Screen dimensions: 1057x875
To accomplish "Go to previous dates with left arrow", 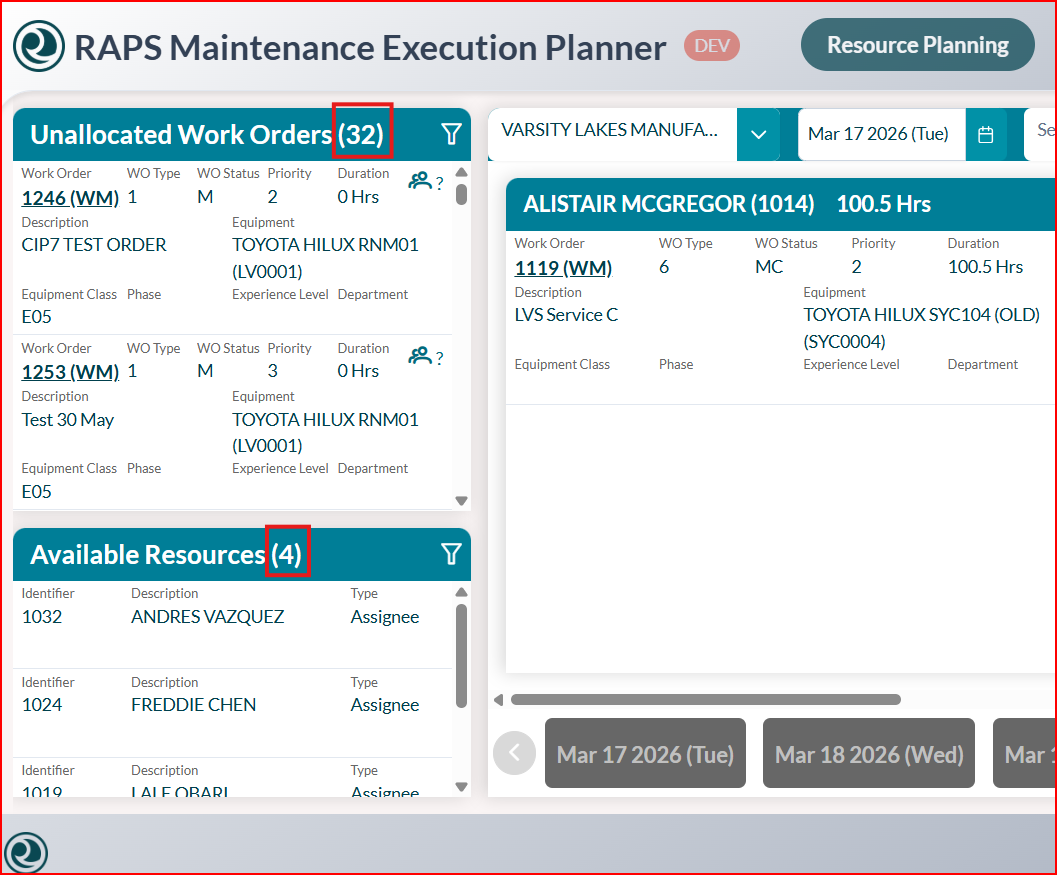I will click(514, 752).
